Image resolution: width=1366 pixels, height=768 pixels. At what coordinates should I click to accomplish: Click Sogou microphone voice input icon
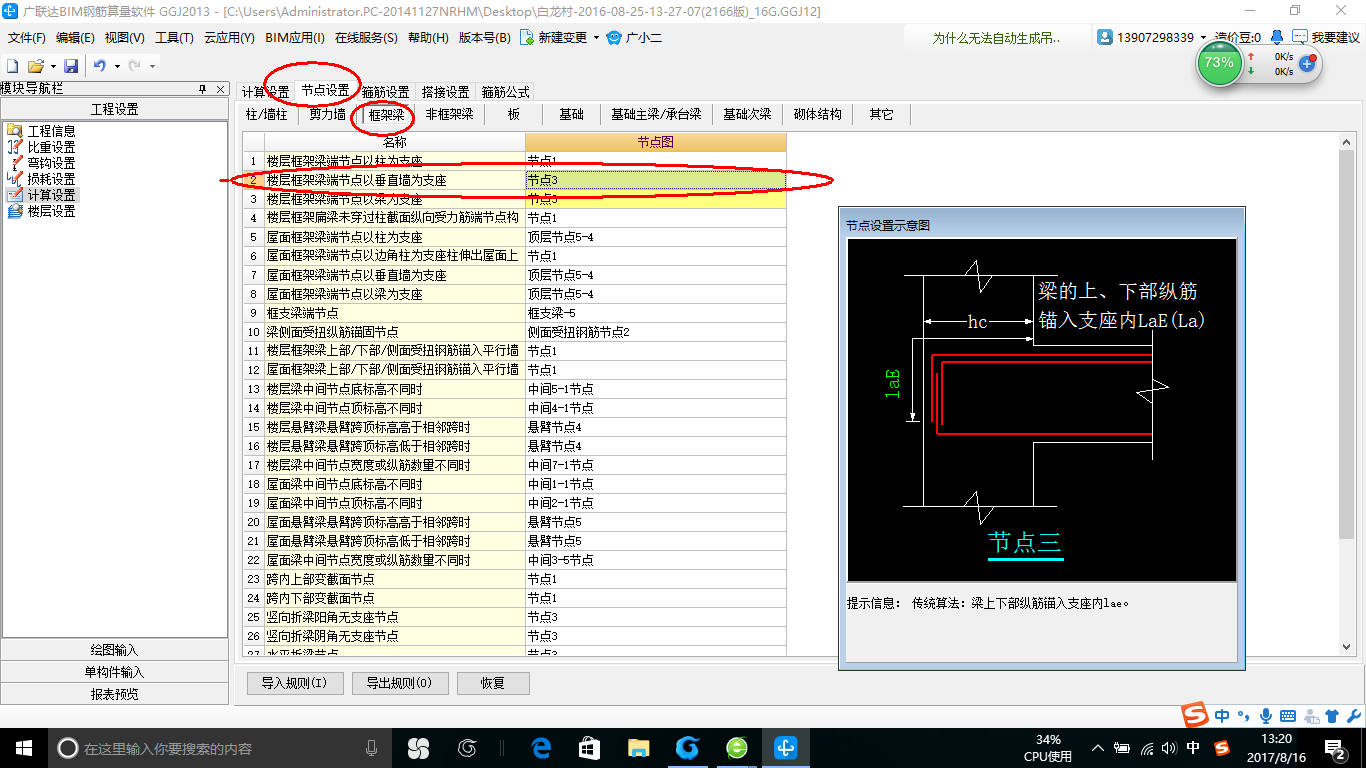pos(1266,716)
